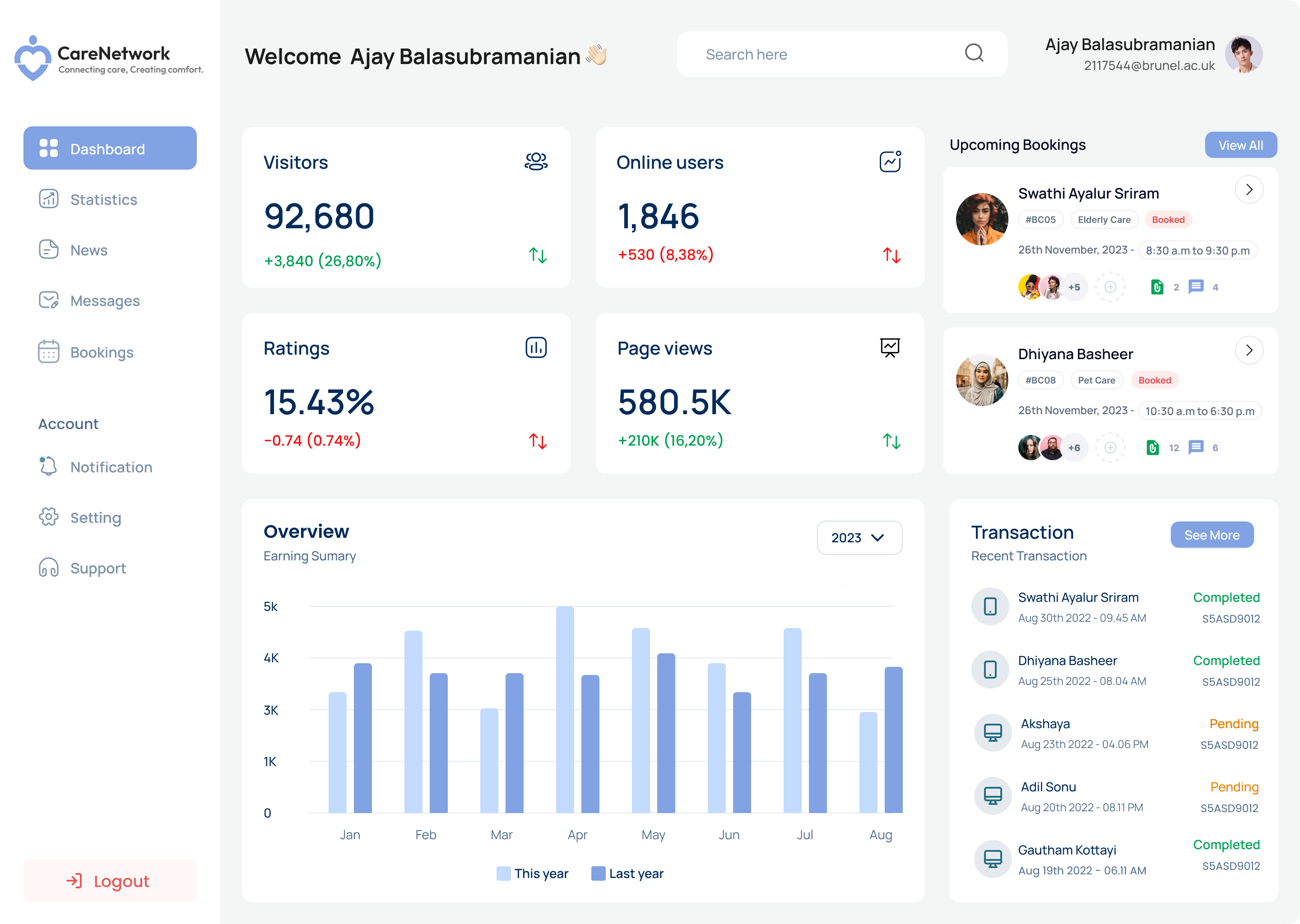Click desktop icon beside Akshaya transaction

tap(993, 732)
